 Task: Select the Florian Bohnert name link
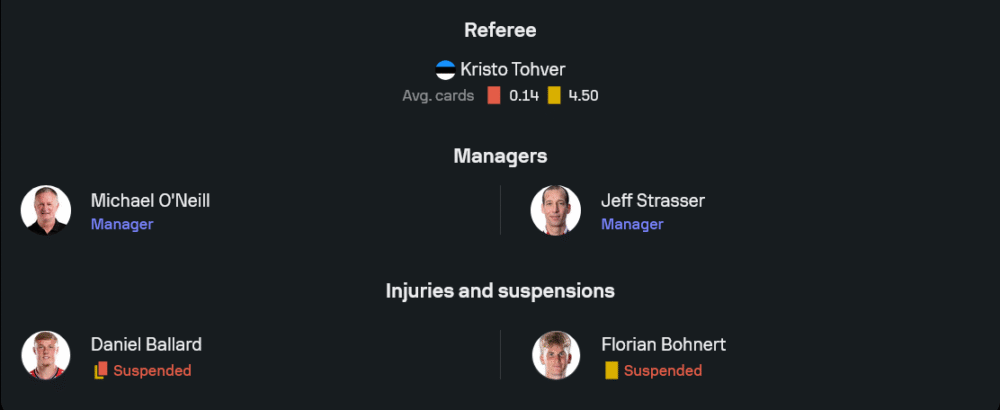point(663,345)
